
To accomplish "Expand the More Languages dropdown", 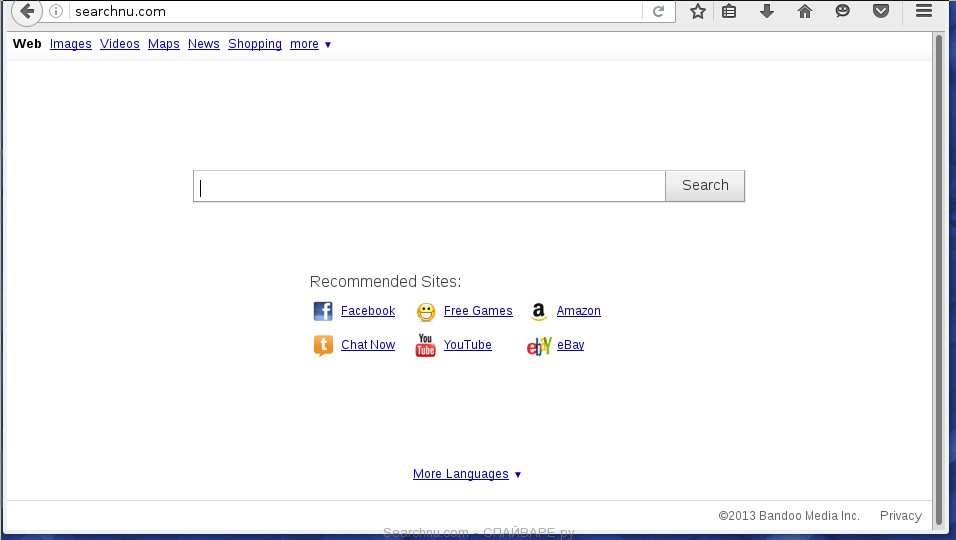I will (x=467, y=474).
